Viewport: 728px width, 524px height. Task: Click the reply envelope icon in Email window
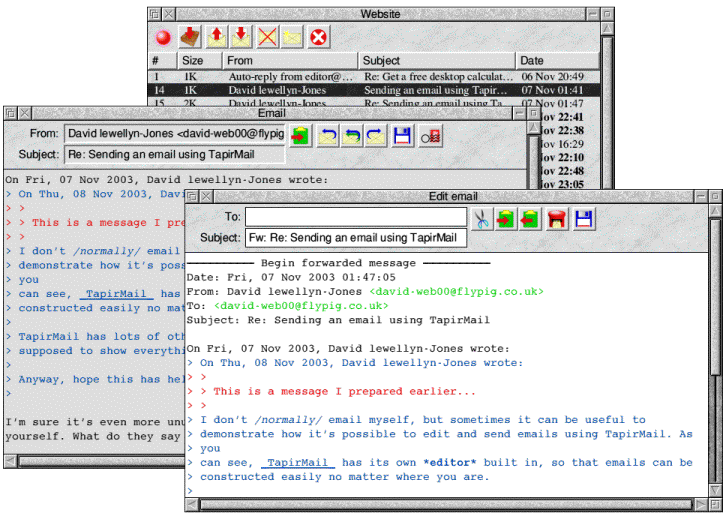(328, 136)
